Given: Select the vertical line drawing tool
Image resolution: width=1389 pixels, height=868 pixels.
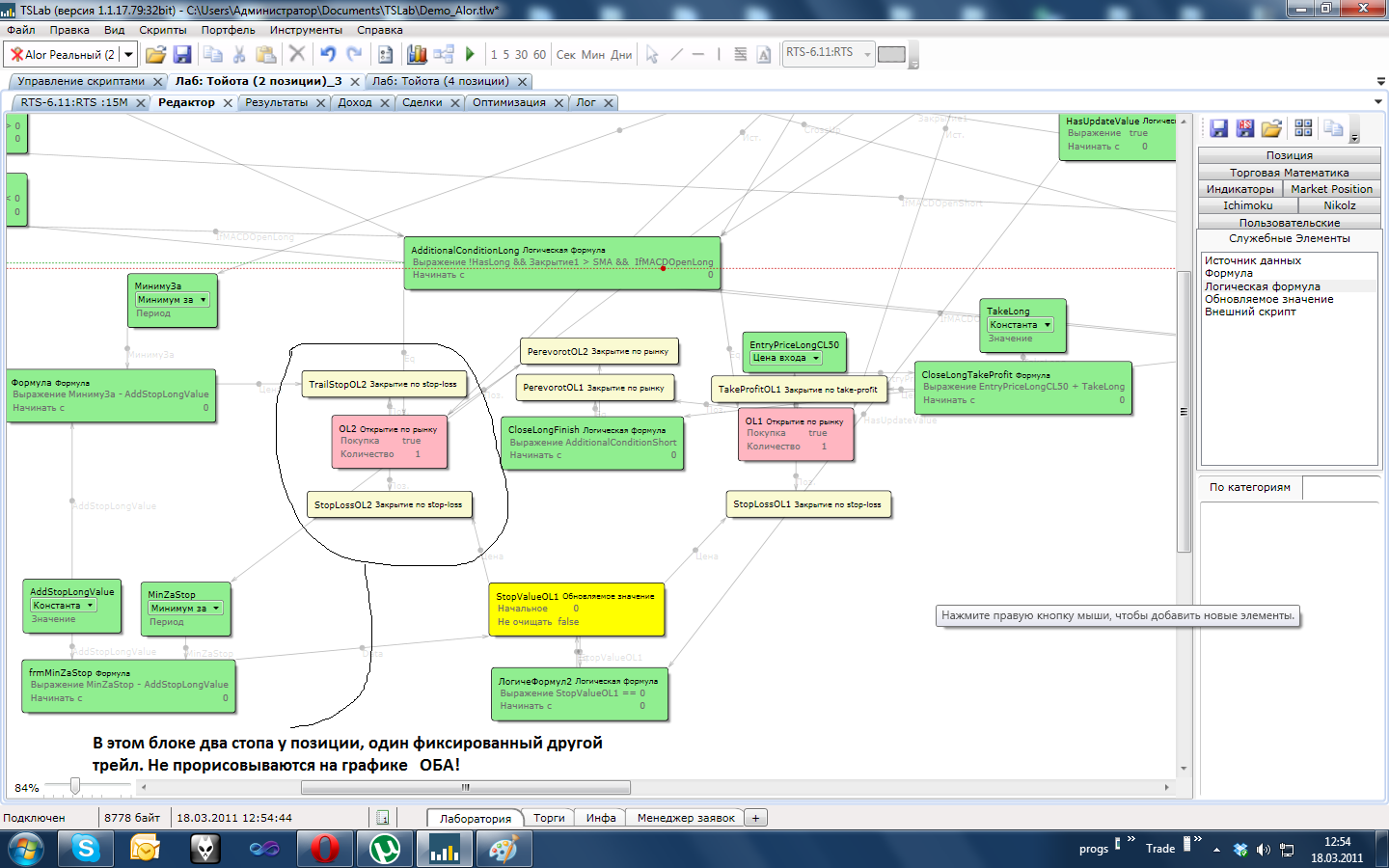Looking at the screenshot, I should click(719, 54).
